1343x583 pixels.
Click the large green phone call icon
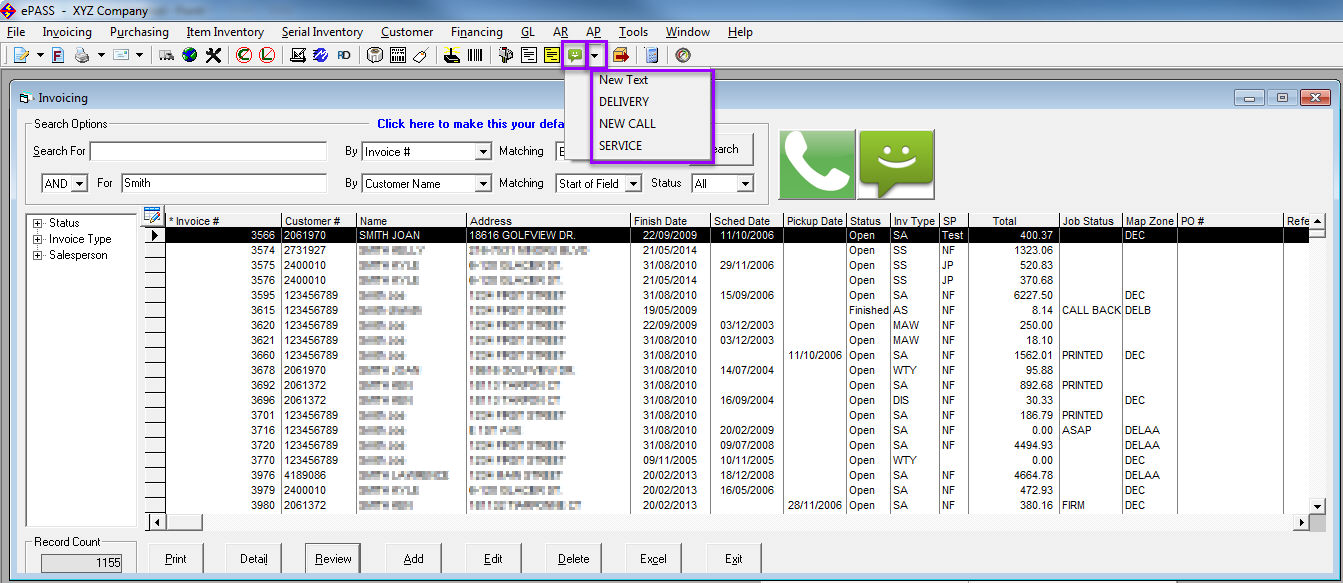pyautogui.click(x=817, y=165)
